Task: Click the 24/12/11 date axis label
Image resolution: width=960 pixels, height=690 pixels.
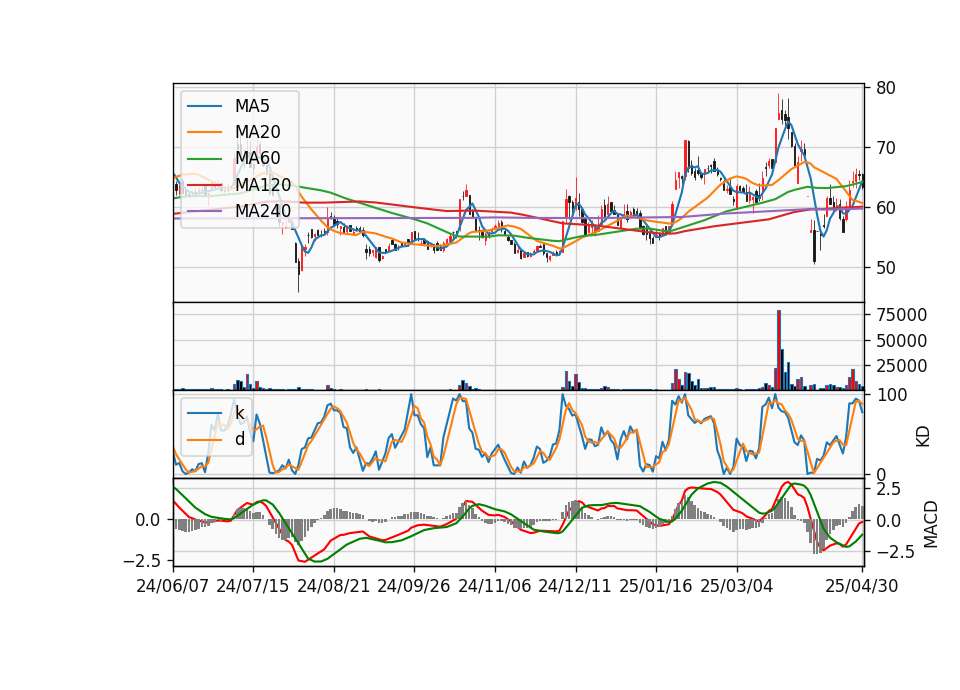Action: [x=575, y=586]
